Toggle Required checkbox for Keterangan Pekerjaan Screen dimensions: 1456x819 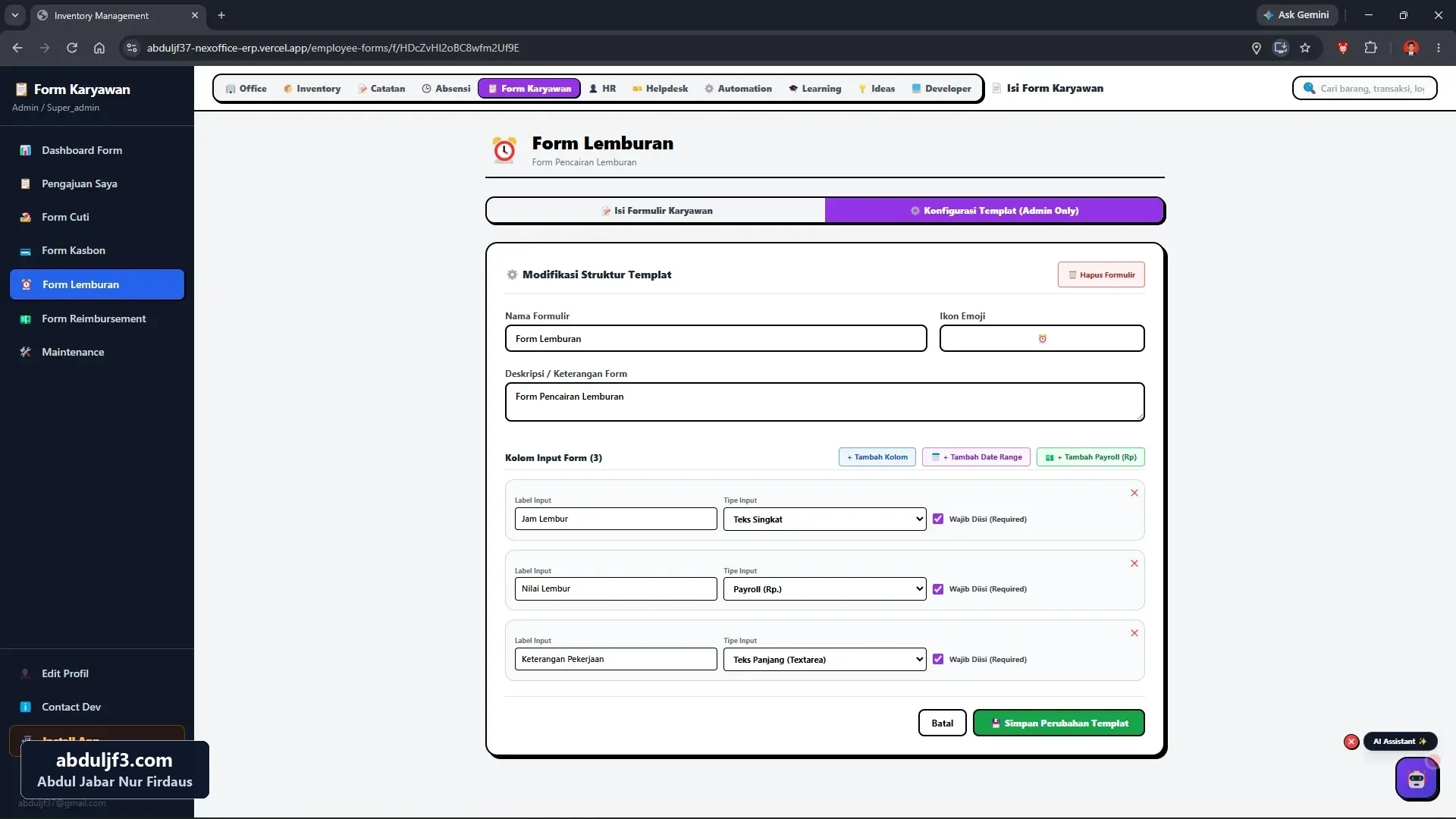coord(938,659)
